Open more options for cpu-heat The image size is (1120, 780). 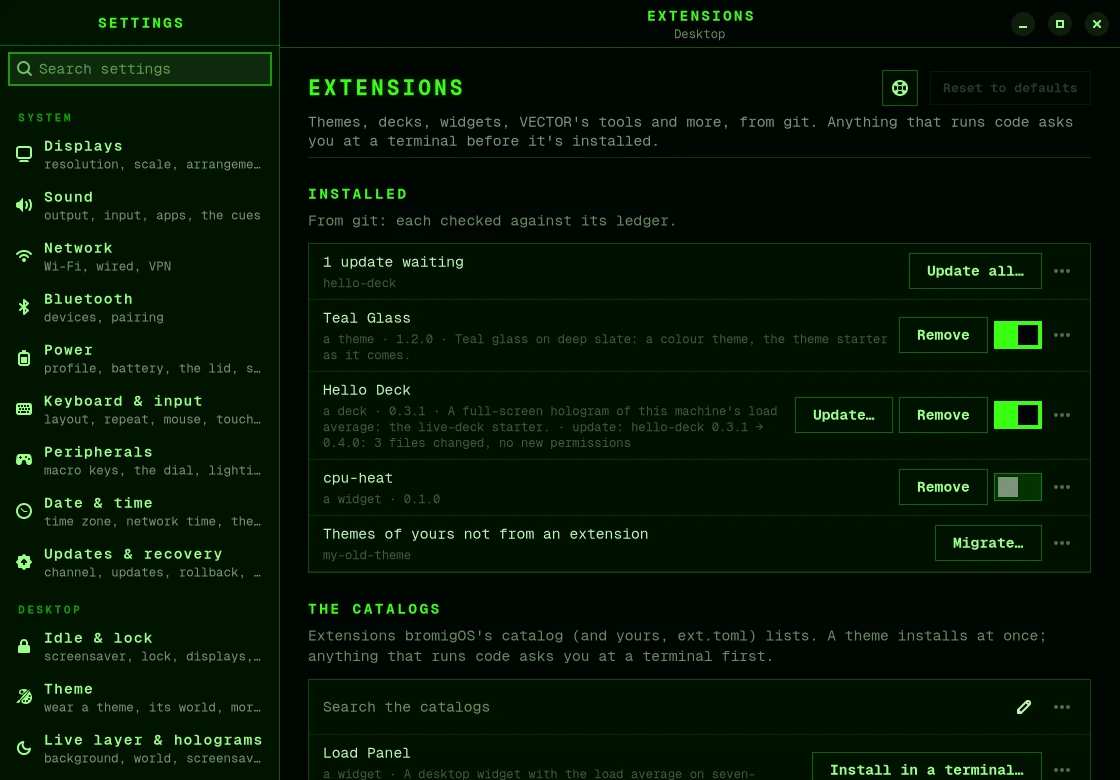(x=1062, y=487)
